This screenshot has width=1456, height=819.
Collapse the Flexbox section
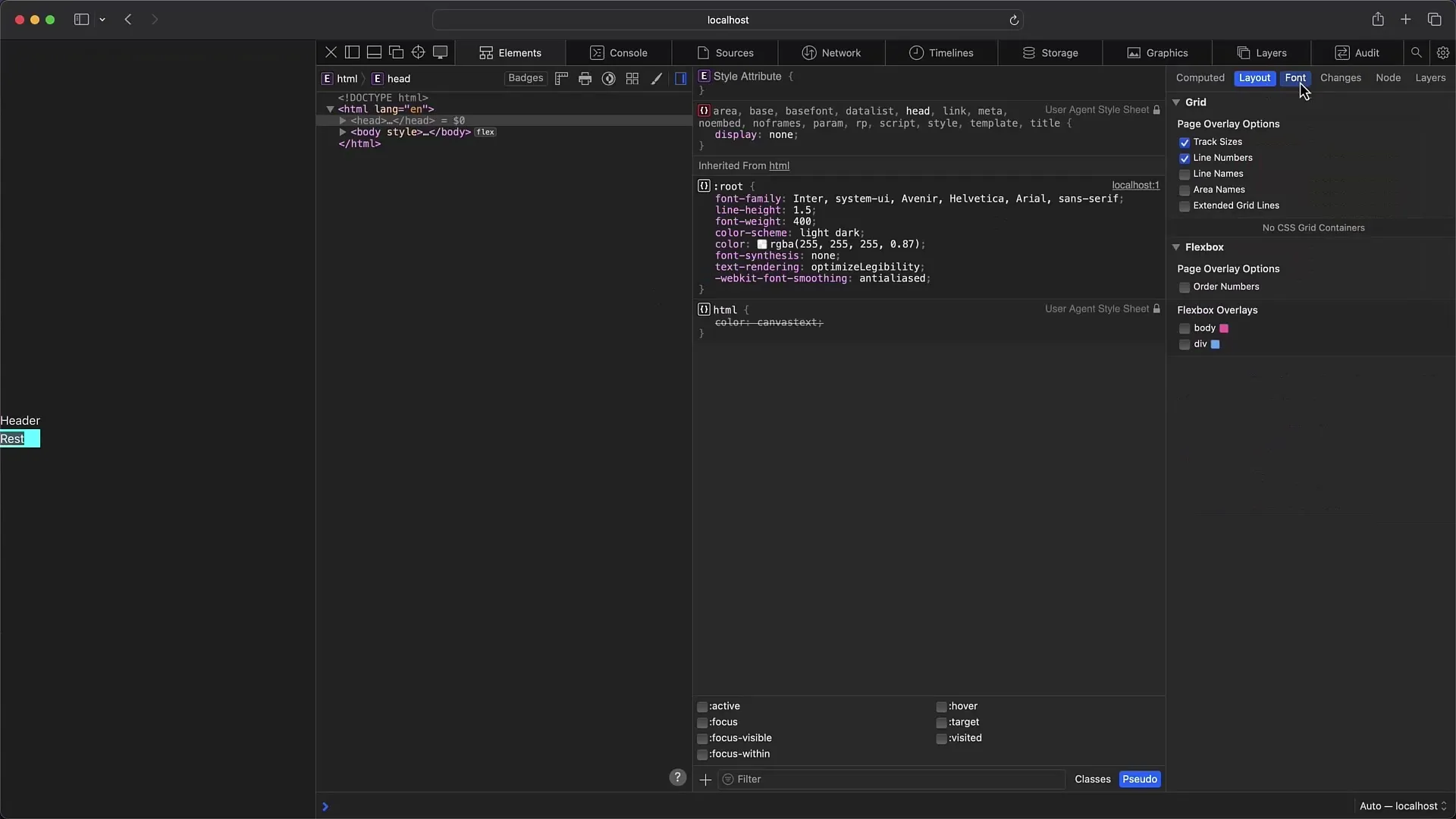[x=1176, y=247]
